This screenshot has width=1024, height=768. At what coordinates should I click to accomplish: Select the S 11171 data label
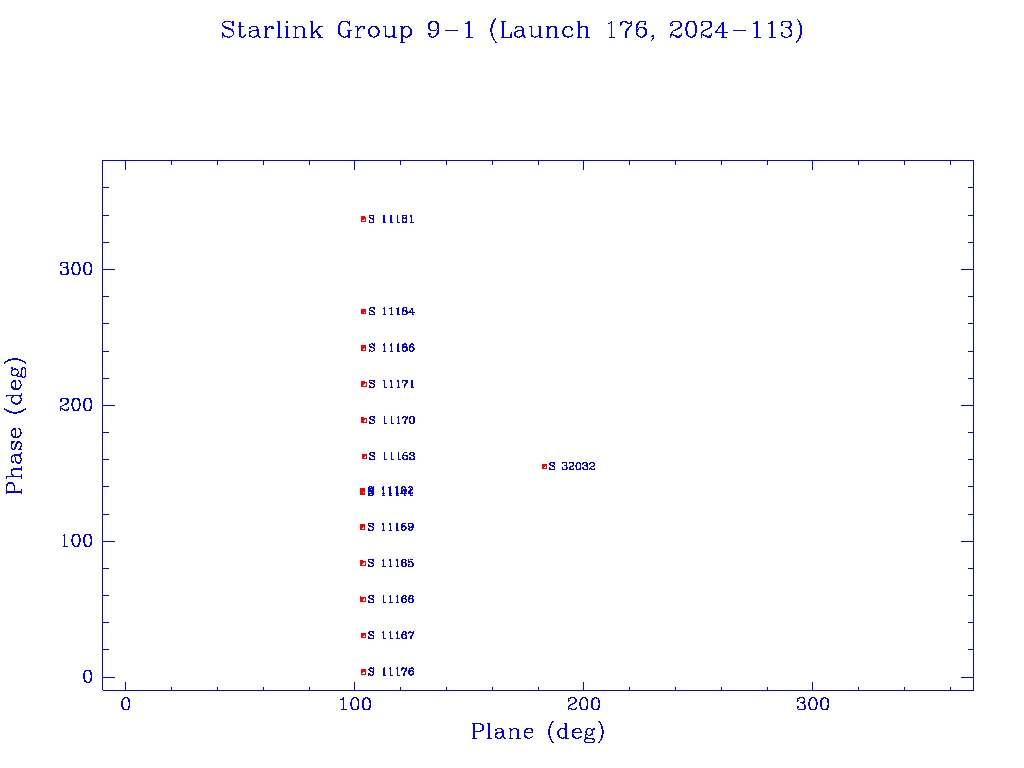391,384
